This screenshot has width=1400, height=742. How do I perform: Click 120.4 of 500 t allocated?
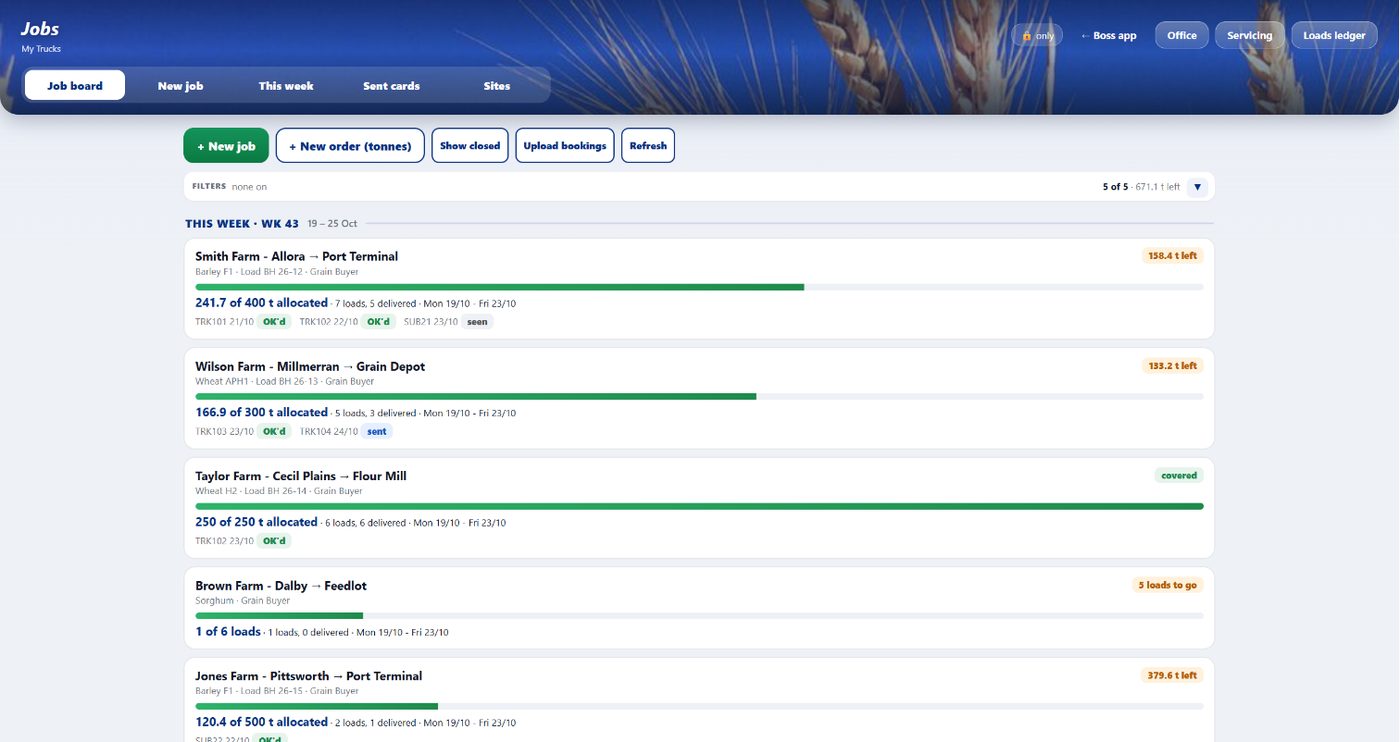(x=262, y=722)
